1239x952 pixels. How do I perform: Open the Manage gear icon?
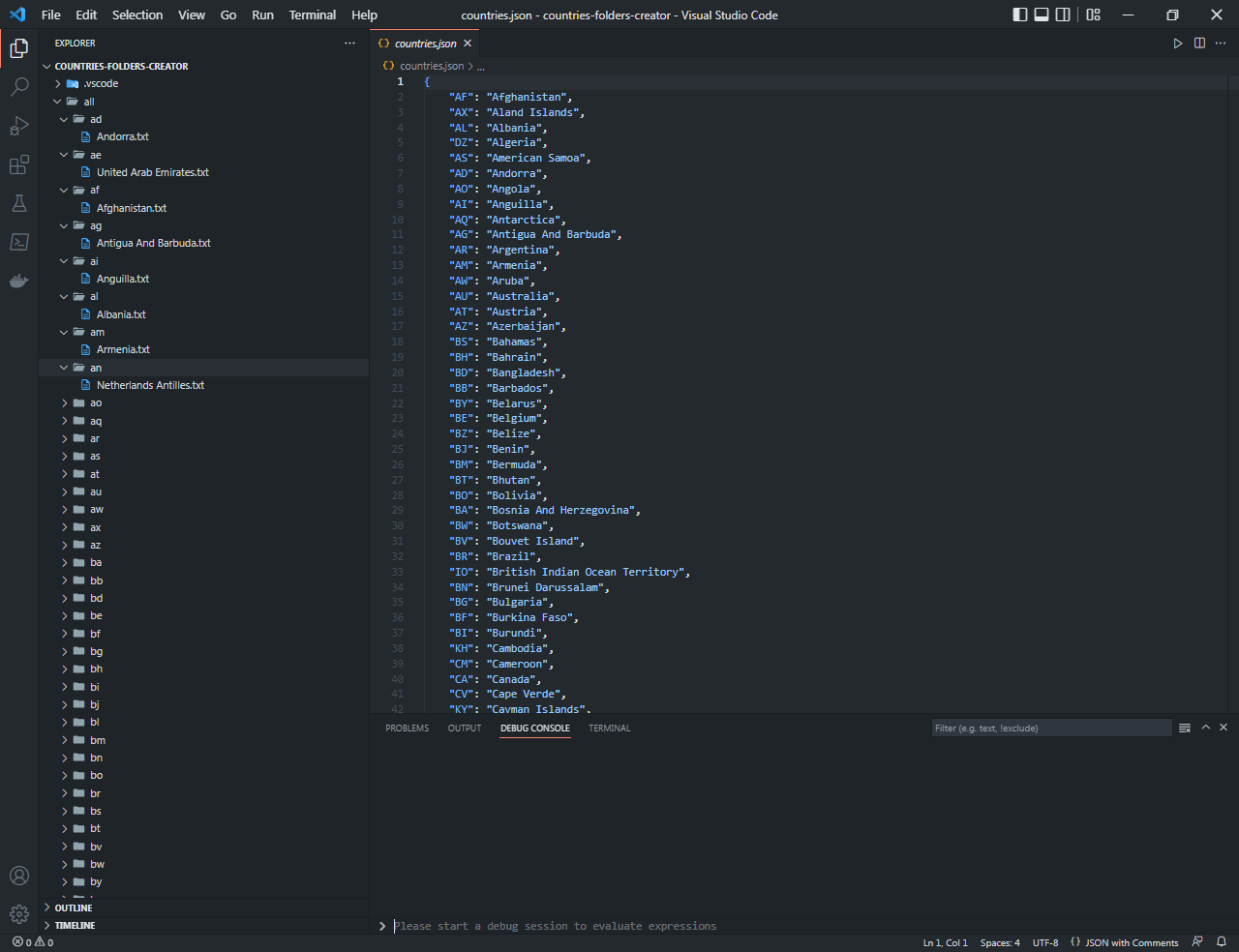[18, 914]
